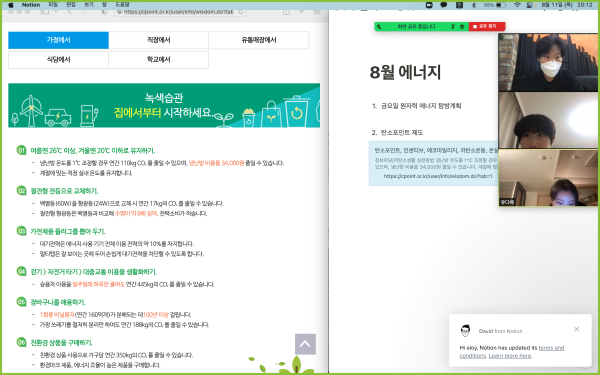The image size is (600, 375).
Task: Click orange text 100년 이상
Action: [156, 315]
